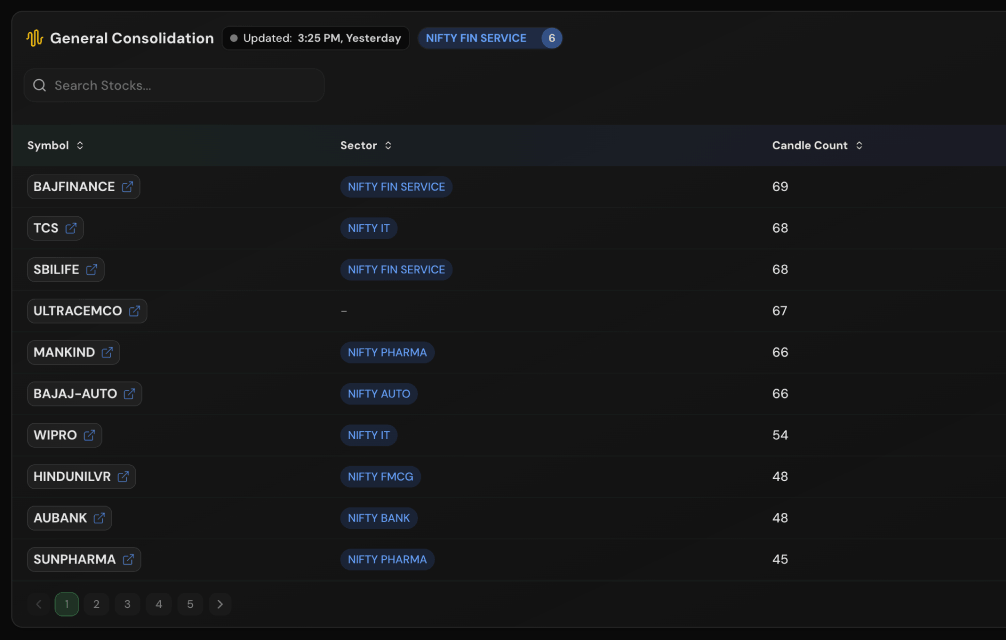Click ULTRACEMCO external link icon
The height and width of the screenshot is (640, 1006).
pos(134,311)
